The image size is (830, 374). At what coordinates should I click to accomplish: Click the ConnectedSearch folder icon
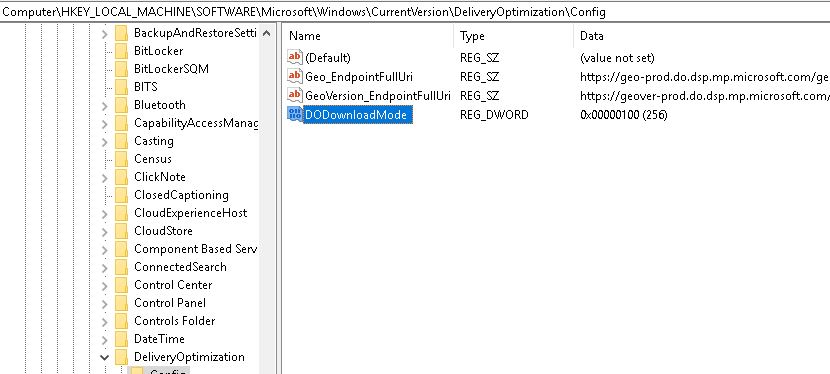(x=121, y=267)
